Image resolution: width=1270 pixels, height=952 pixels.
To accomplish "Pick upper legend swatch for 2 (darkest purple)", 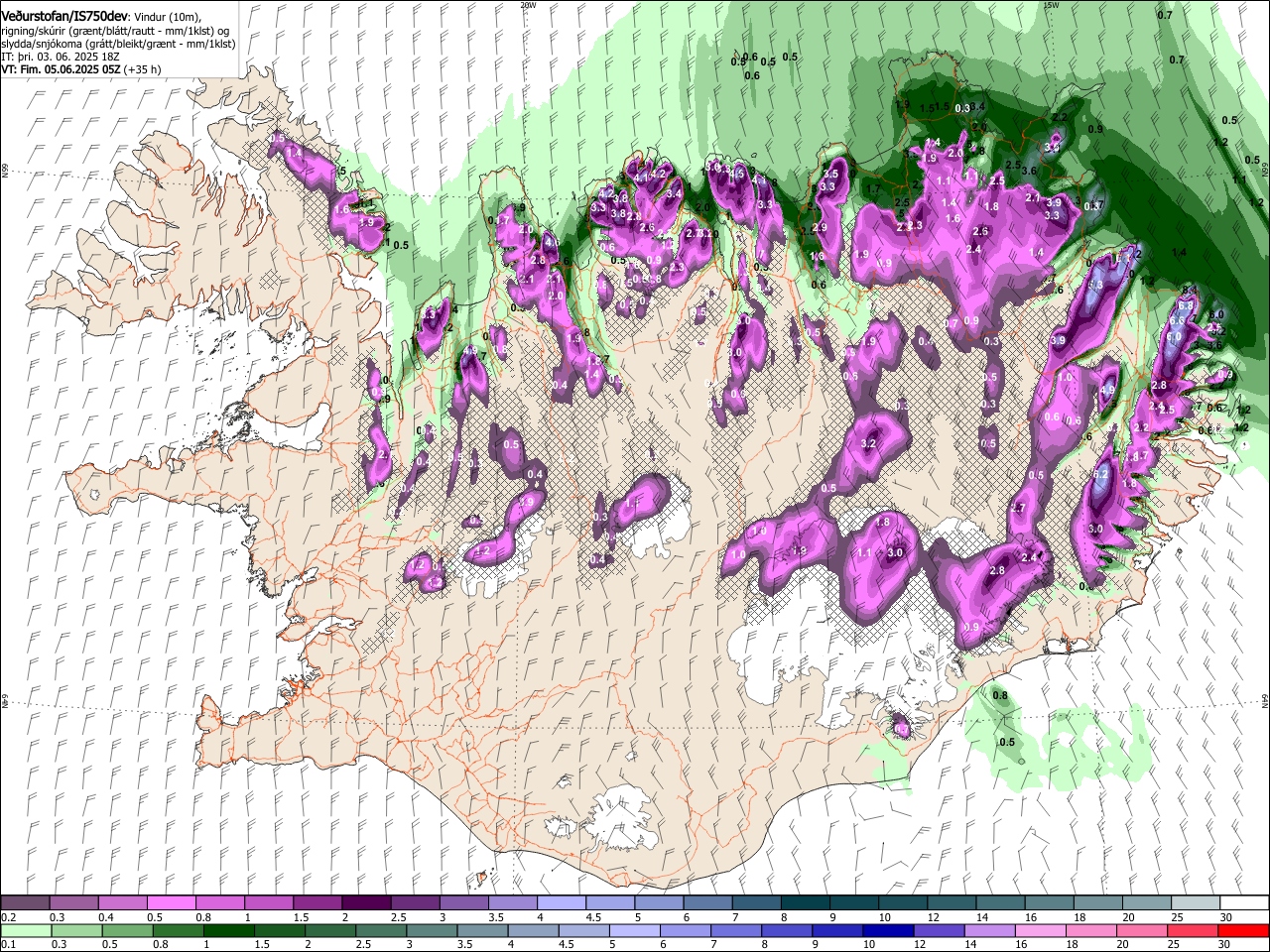I will pyautogui.click(x=365, y=902).
